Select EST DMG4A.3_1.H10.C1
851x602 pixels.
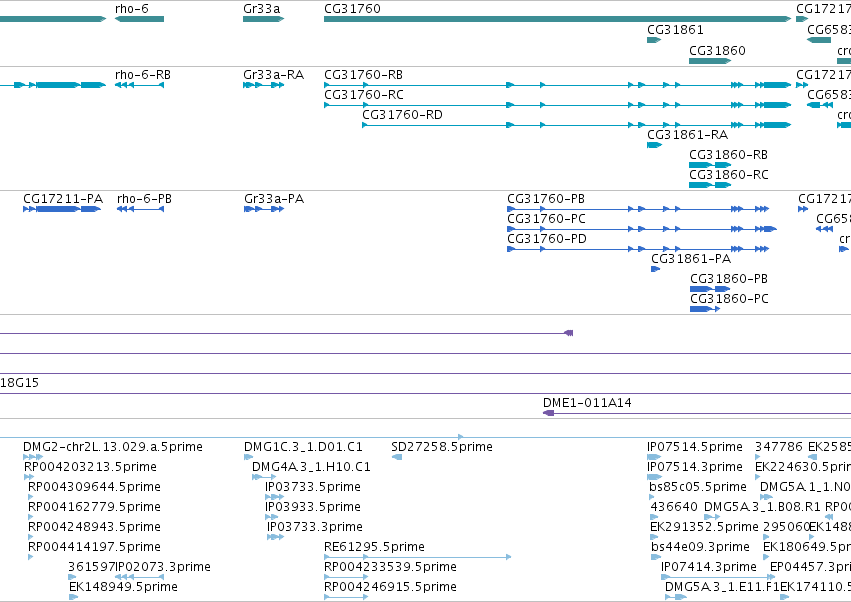click(x=264, y=478)
